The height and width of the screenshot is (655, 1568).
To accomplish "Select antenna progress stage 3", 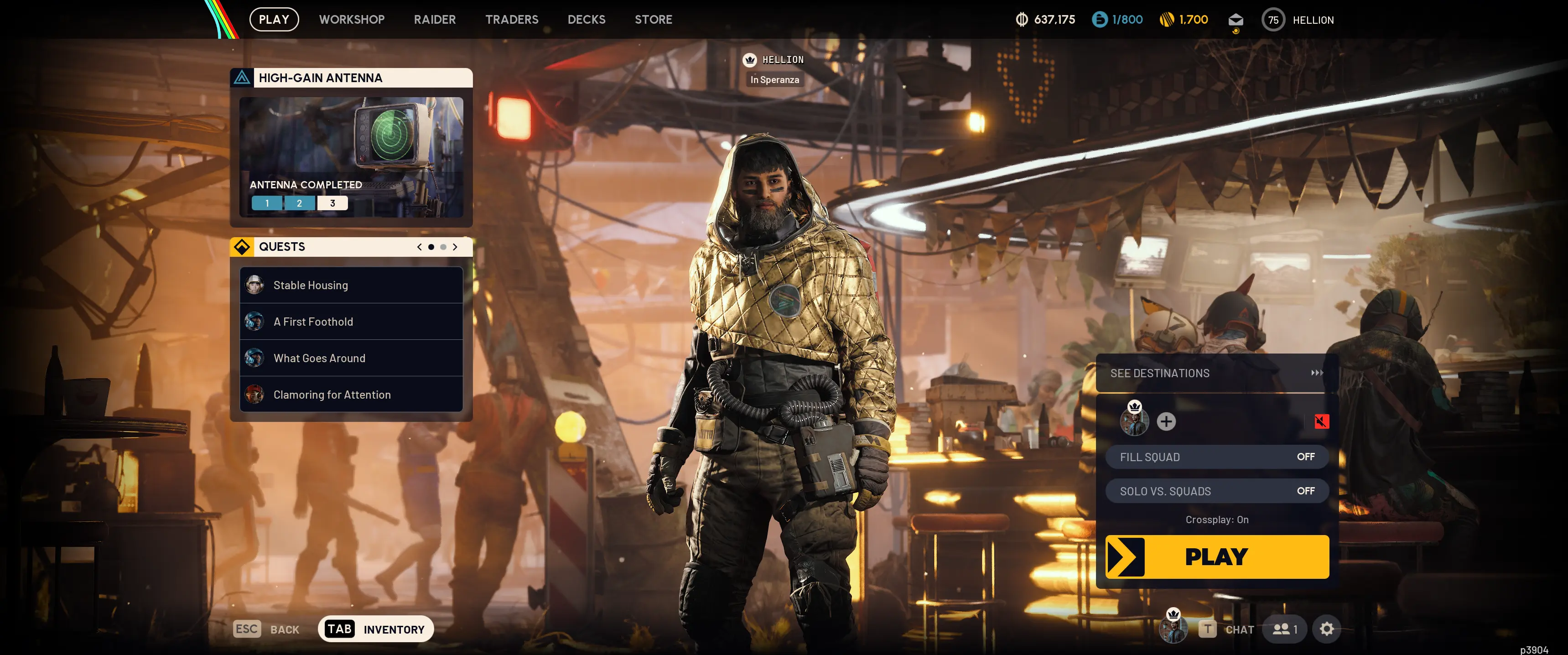I will [x=332, y=203].
